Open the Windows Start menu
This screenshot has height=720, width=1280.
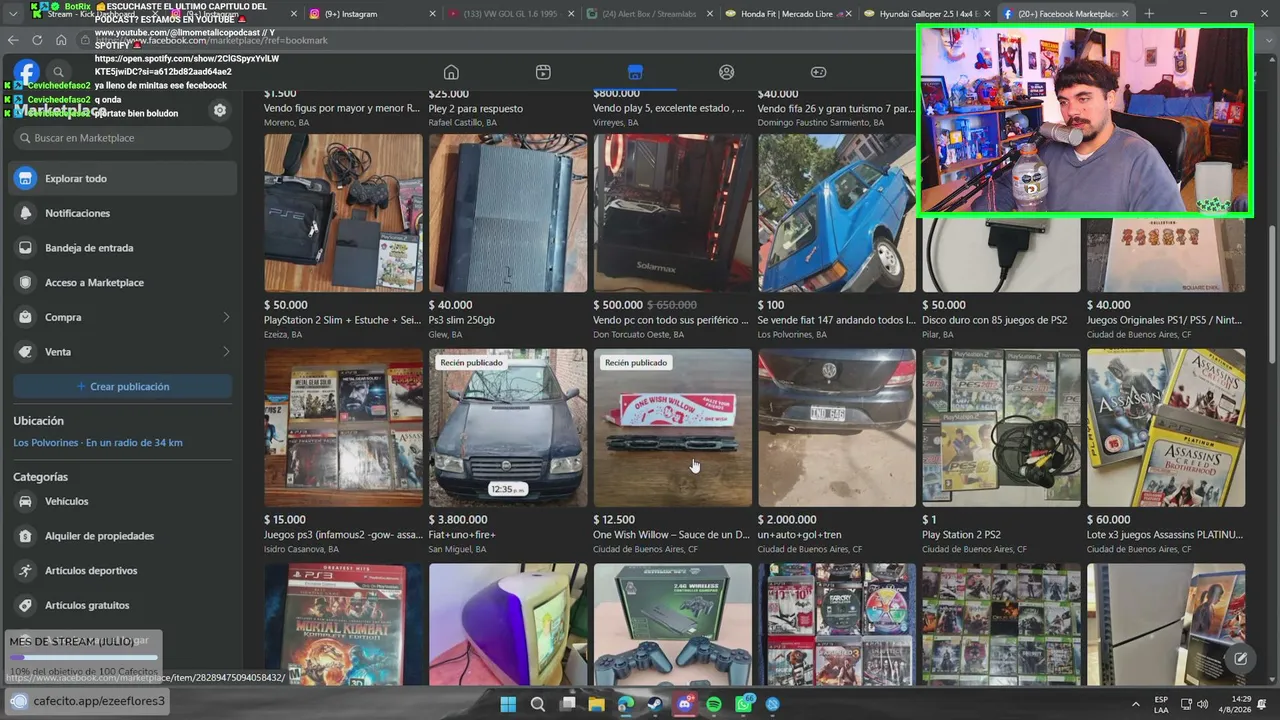coord(508,704)
